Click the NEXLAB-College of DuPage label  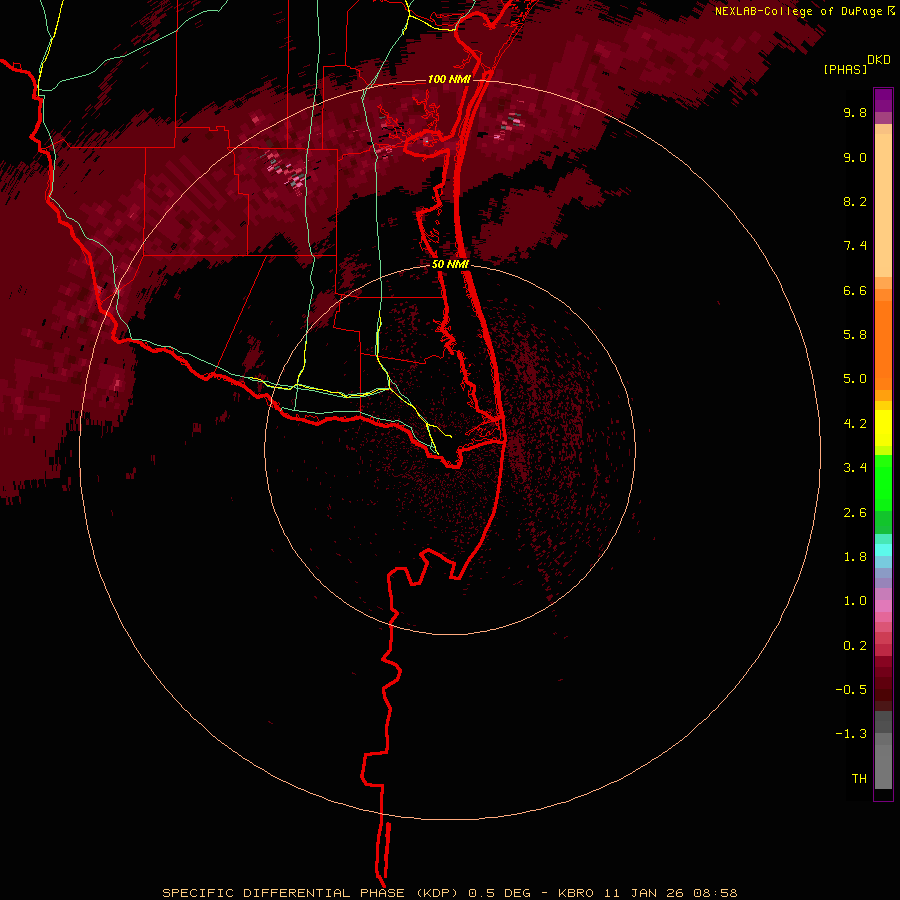[798, 11]
